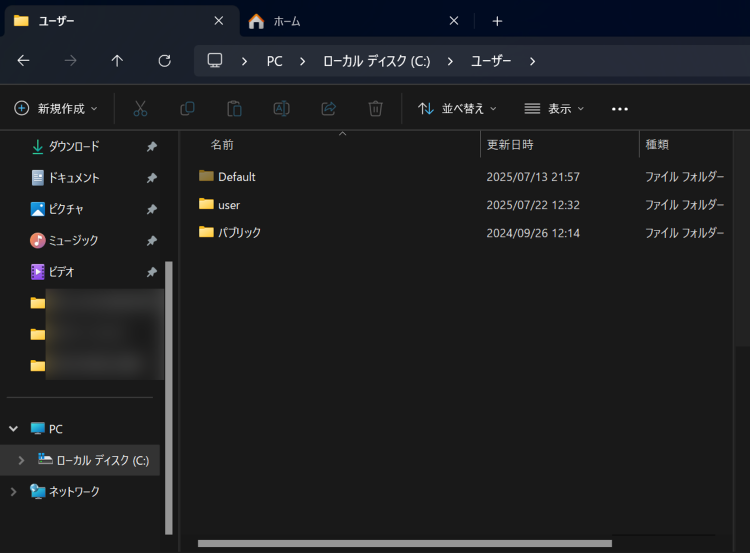Go up one folder level
Image resolution: width=750 pixels, height=553 pixels.
[x=117, y=61]
